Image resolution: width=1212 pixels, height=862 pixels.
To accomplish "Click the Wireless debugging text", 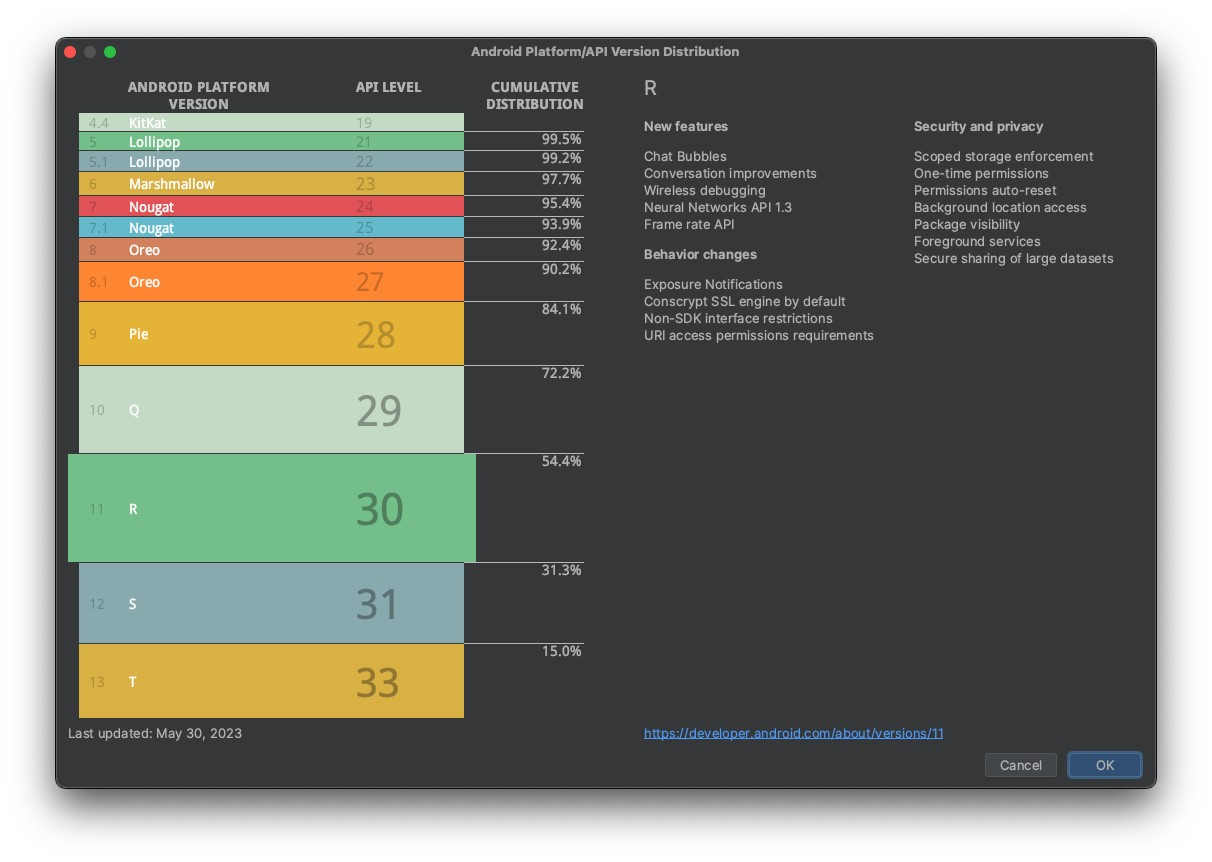I will pyautogui.click(x=704, y=190).
